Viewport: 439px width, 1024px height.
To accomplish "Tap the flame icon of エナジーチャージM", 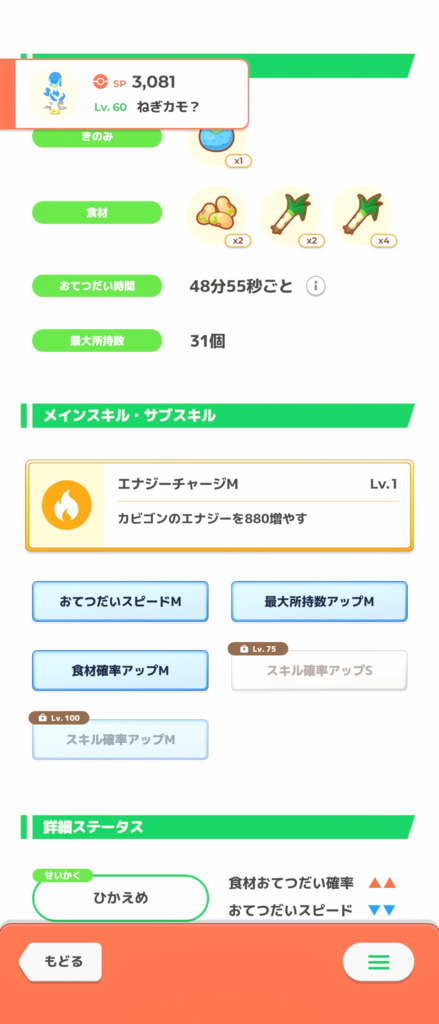I will pyautogui.click(x=66, y=505).
